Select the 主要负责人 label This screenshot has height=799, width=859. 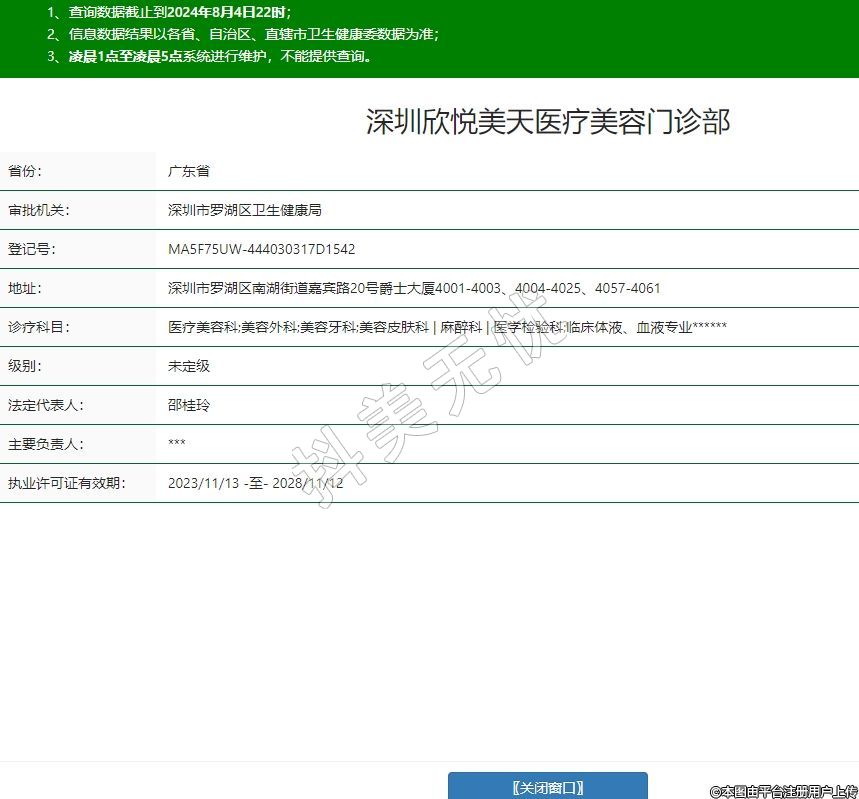[x=45, y=444]
